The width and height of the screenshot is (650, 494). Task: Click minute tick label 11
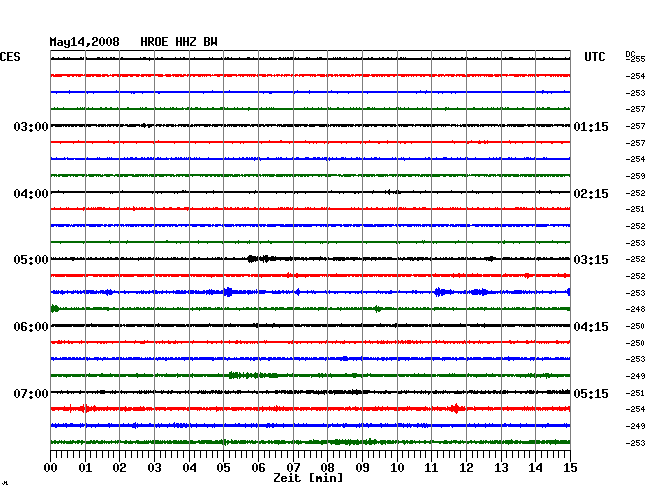coord(431,468)
